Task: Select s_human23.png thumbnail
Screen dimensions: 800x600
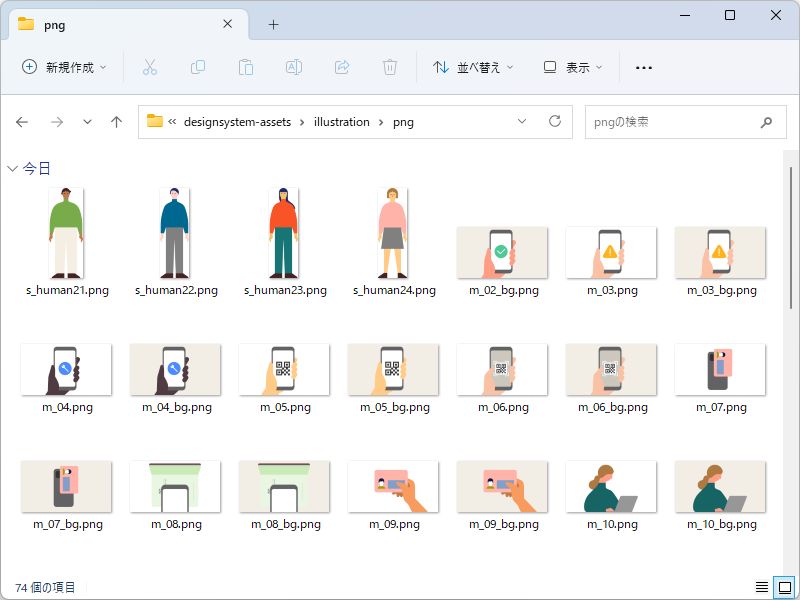Action: click(x=284, y=233)
